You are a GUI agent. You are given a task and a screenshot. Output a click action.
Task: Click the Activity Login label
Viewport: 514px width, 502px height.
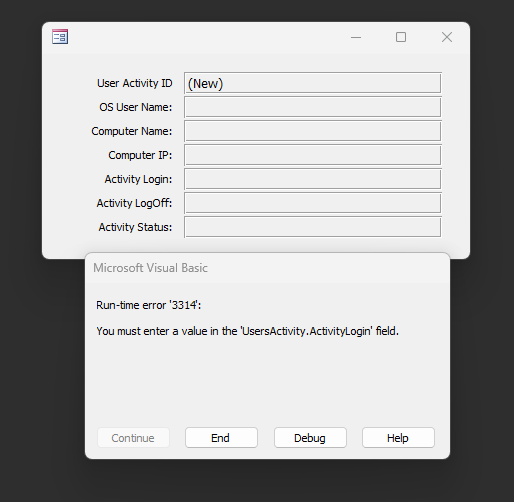point(138,179)
